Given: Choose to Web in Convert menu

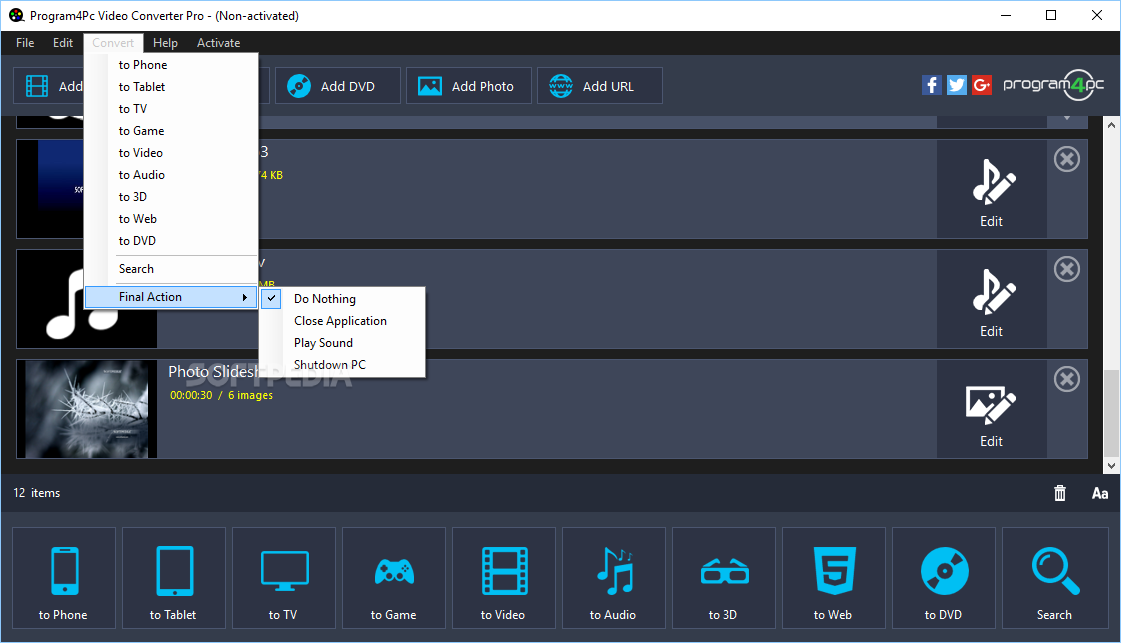Looking at the screenshot, I should (171, 219).
